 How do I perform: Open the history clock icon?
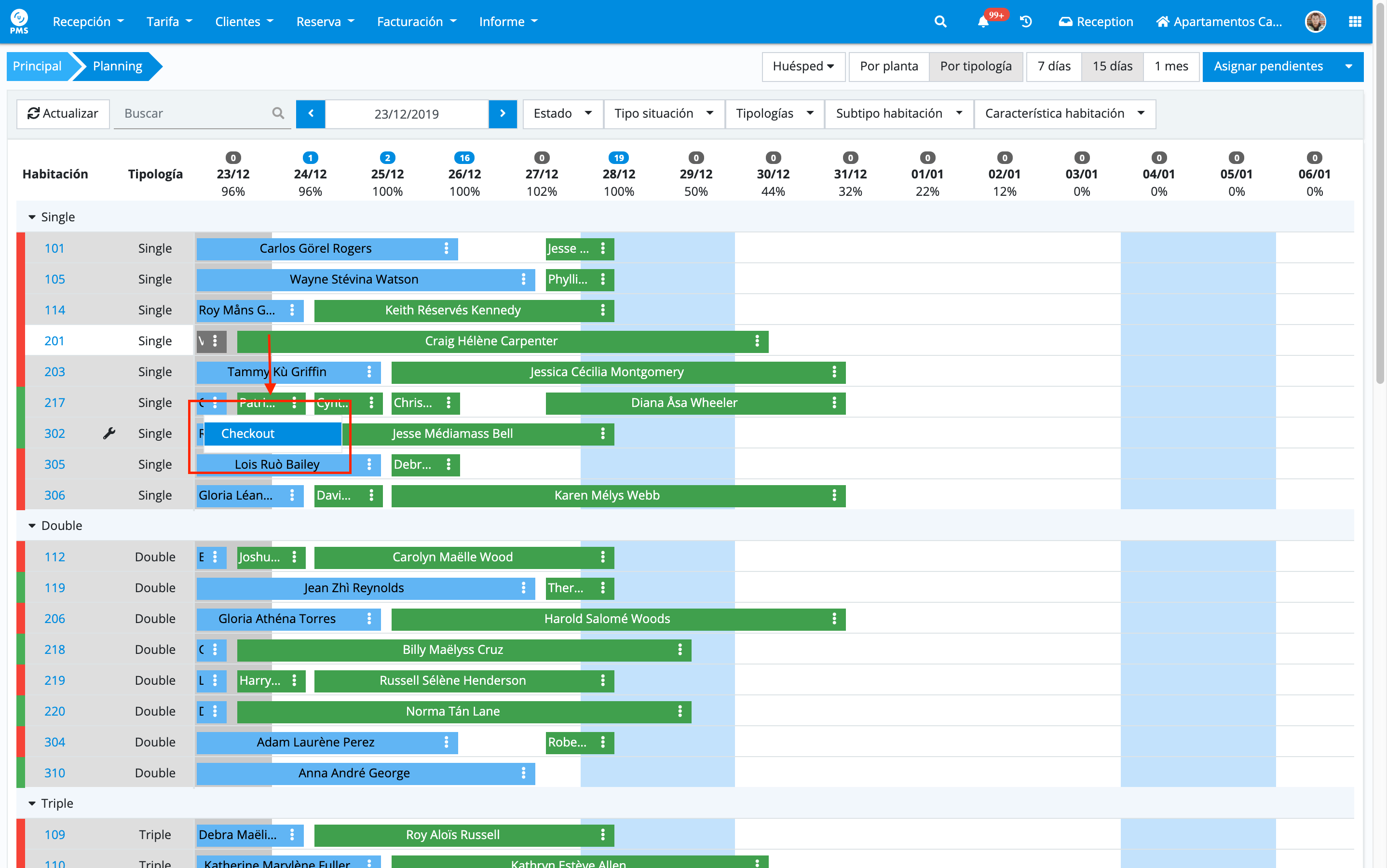click(x=1026, y=22)
